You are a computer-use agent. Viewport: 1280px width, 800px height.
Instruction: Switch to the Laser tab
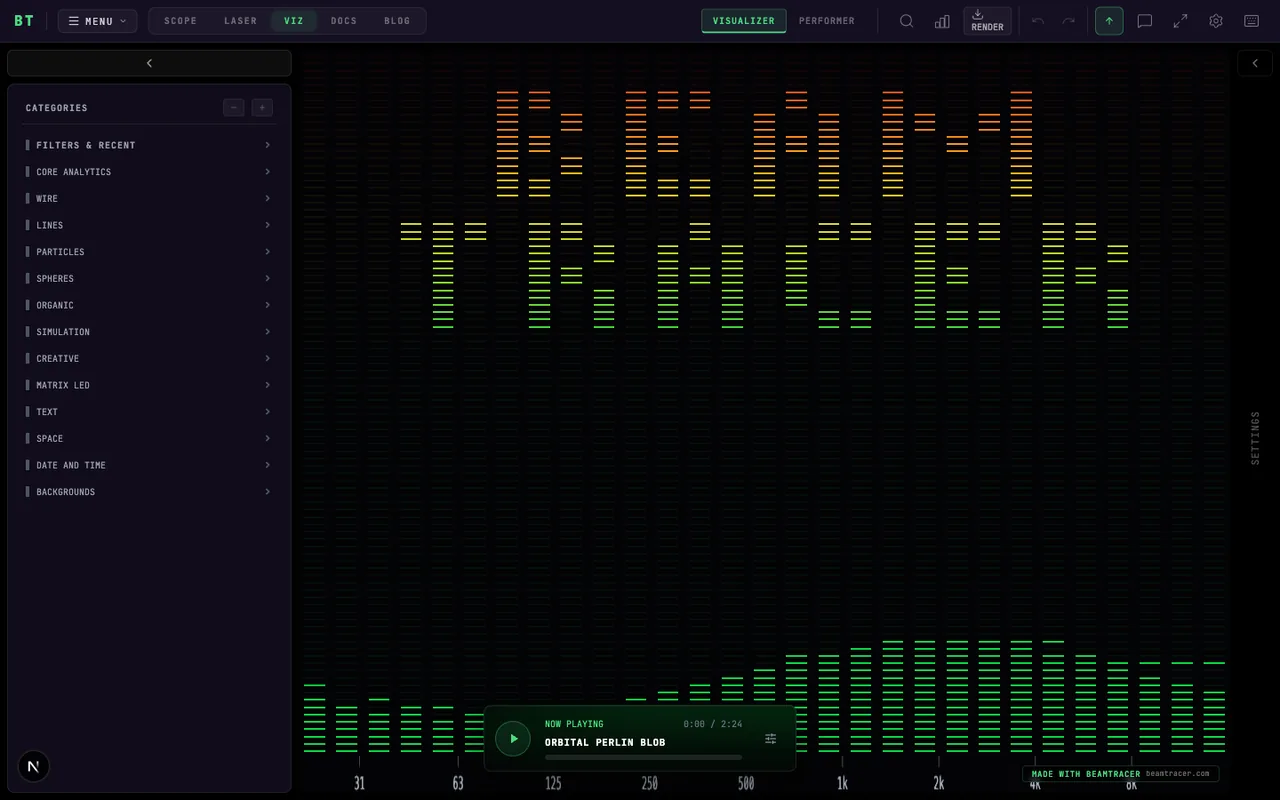240,21
